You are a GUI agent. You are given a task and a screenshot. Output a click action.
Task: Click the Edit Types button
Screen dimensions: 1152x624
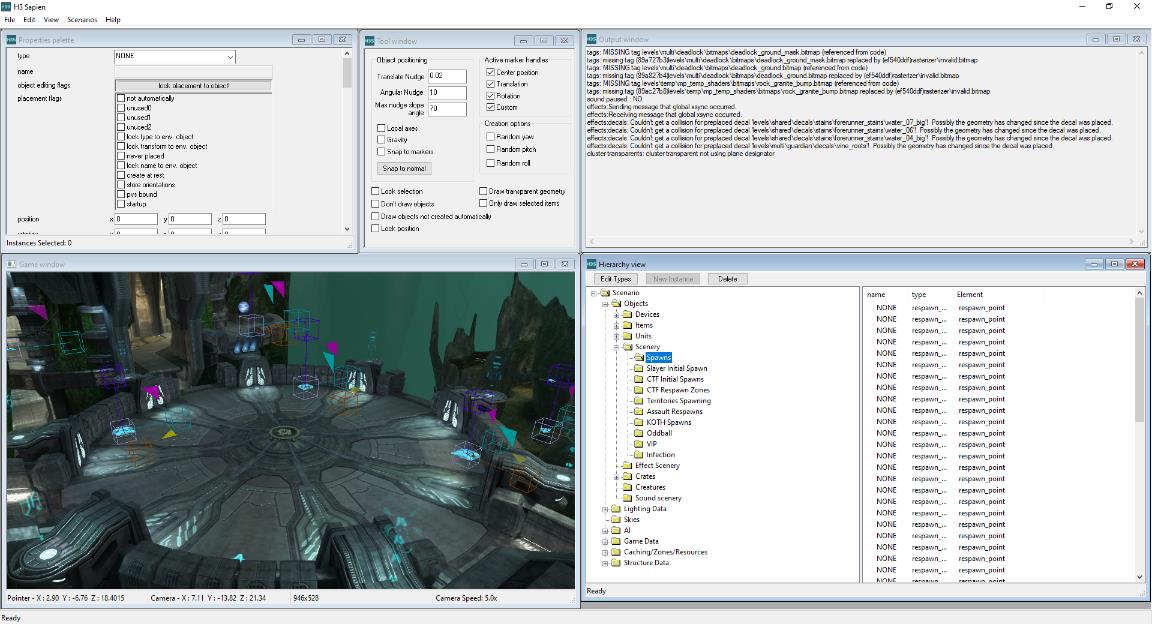click(x=616, y=279)
